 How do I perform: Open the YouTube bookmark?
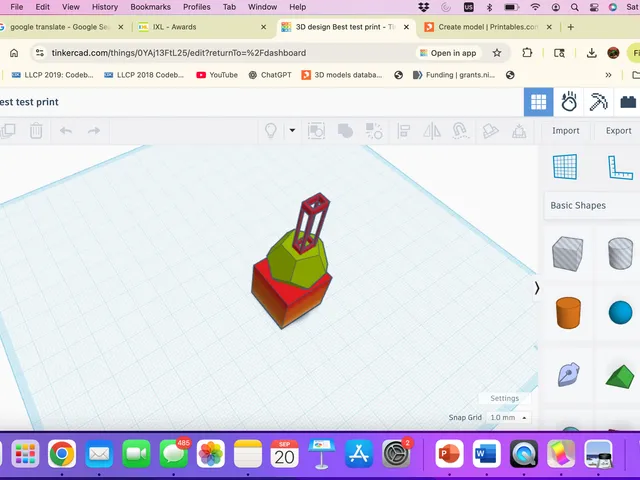217,75
